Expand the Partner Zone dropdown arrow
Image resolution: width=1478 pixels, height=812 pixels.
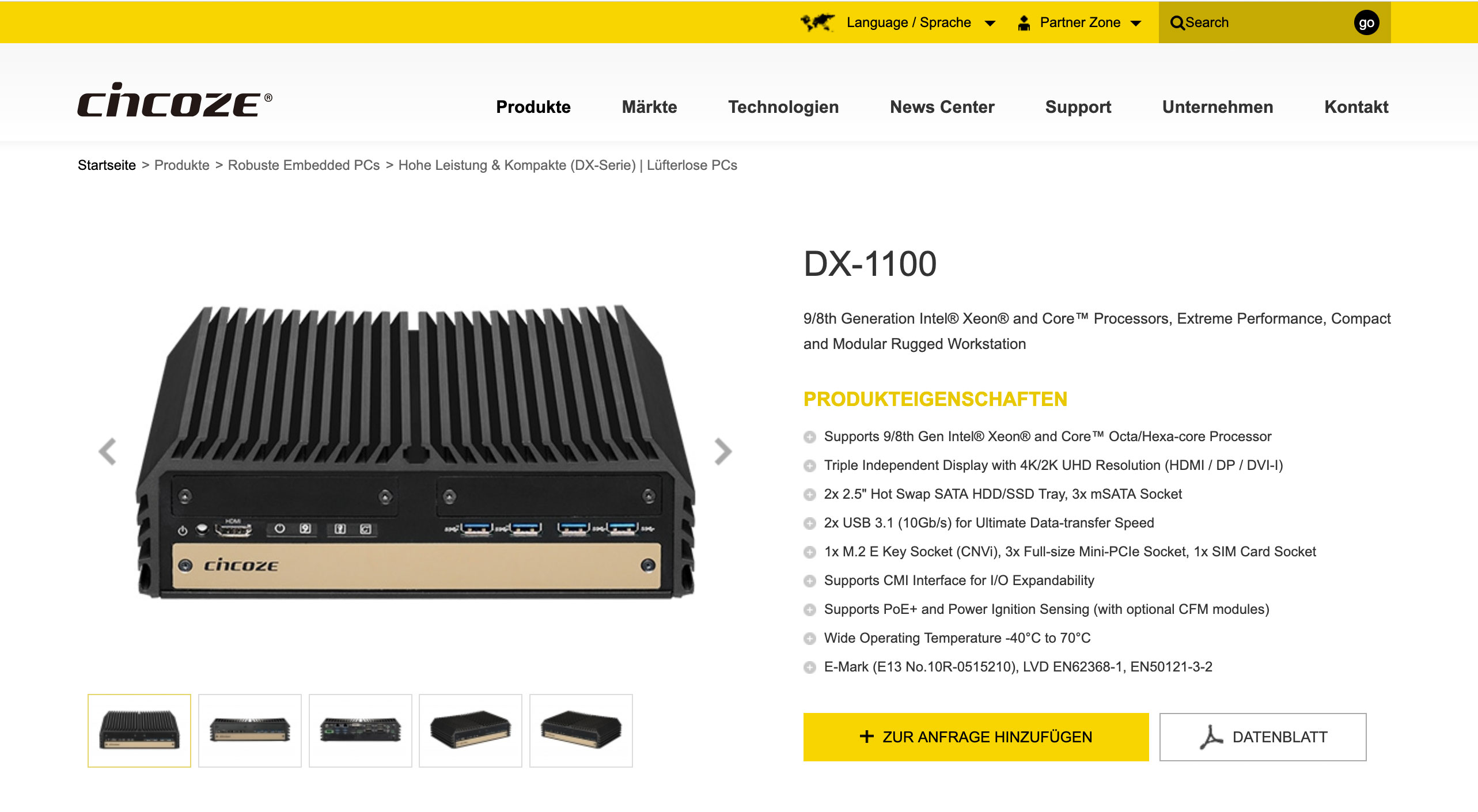pos(1136,24)
